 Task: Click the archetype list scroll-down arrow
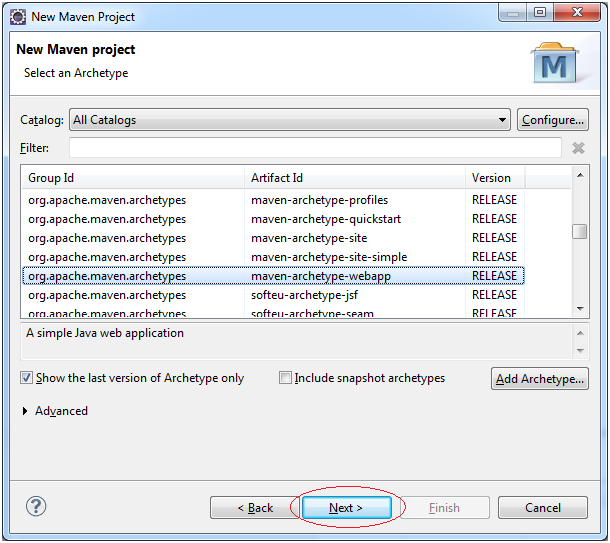[x=580, y=309]
